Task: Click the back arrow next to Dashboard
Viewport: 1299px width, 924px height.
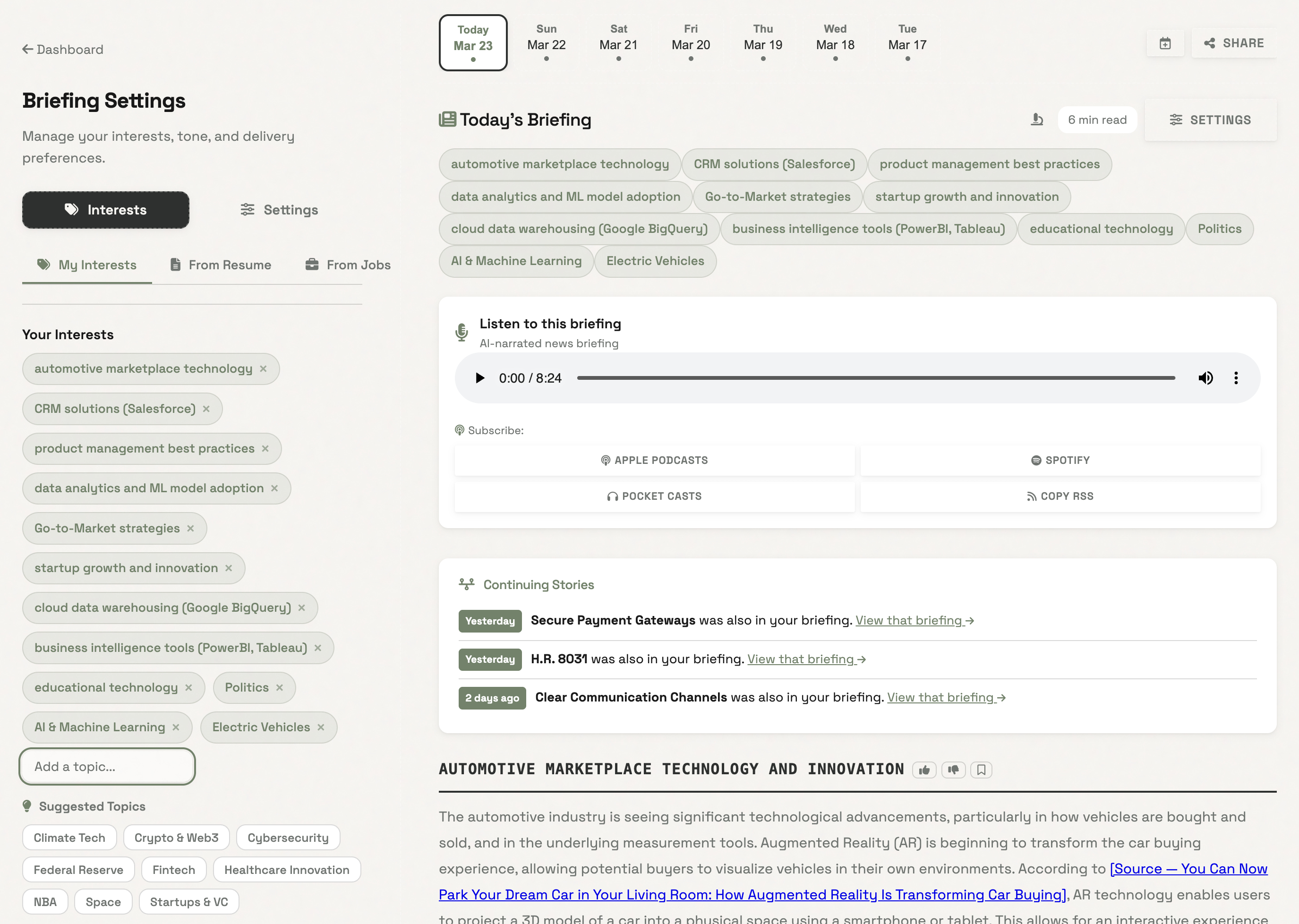Action: tap(27, 50)
